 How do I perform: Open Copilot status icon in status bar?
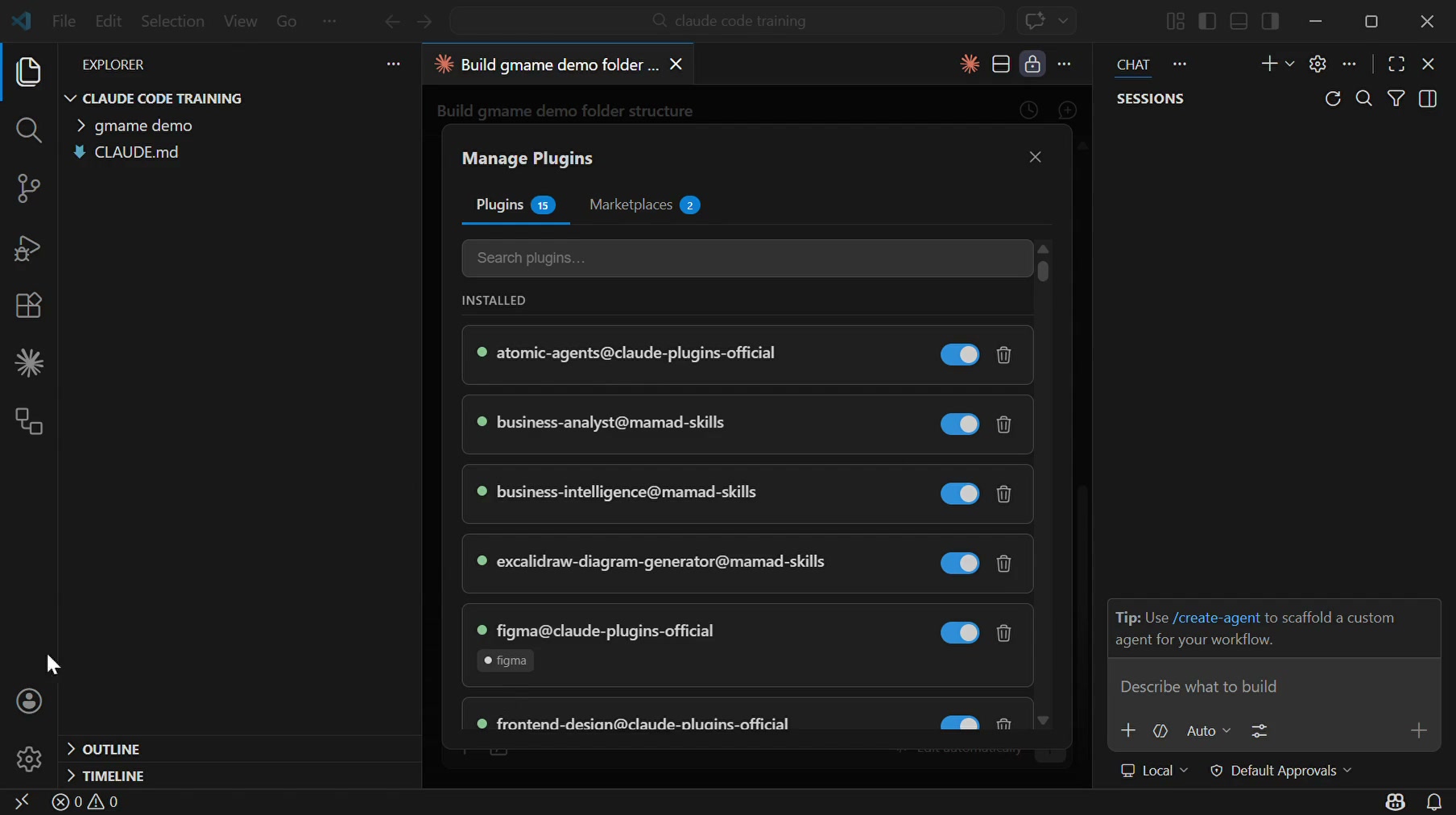pos(1396,802)
